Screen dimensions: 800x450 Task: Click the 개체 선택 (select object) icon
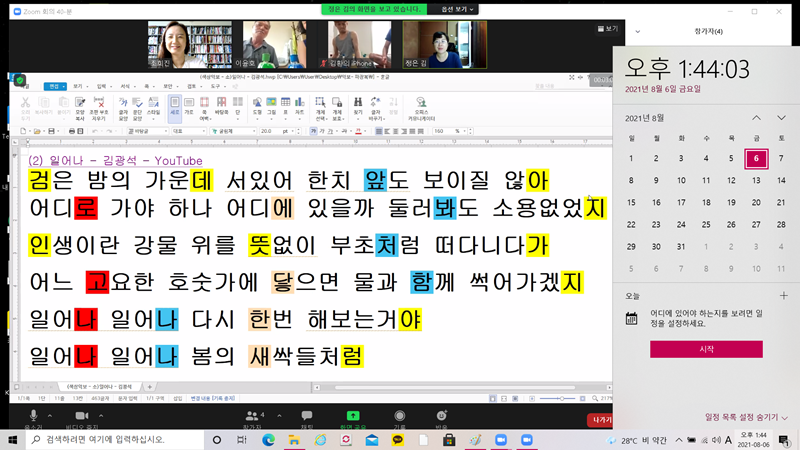coord(320,108)
